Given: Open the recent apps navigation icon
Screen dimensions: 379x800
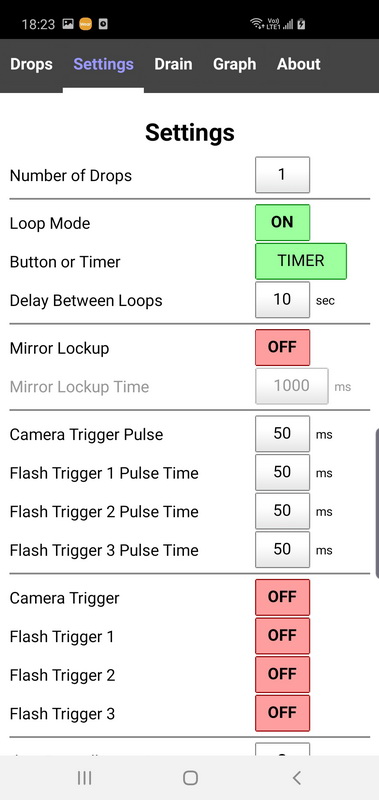Looking at the screenshot, I should coord(84,778).
